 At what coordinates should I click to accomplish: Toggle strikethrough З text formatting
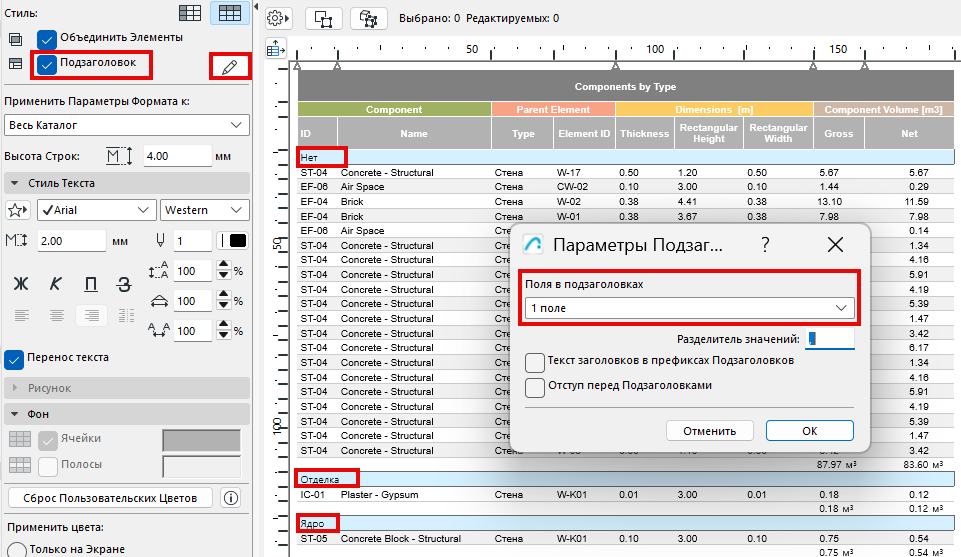[124, 283]
